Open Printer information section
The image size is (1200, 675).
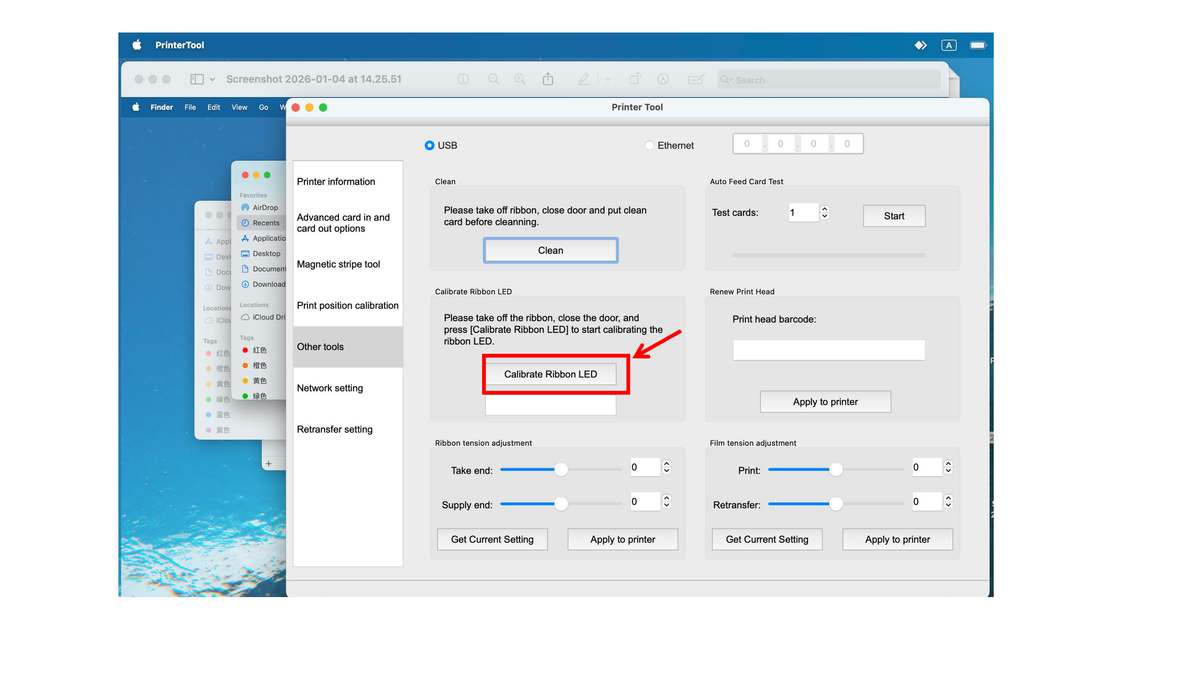coord(348,182)
